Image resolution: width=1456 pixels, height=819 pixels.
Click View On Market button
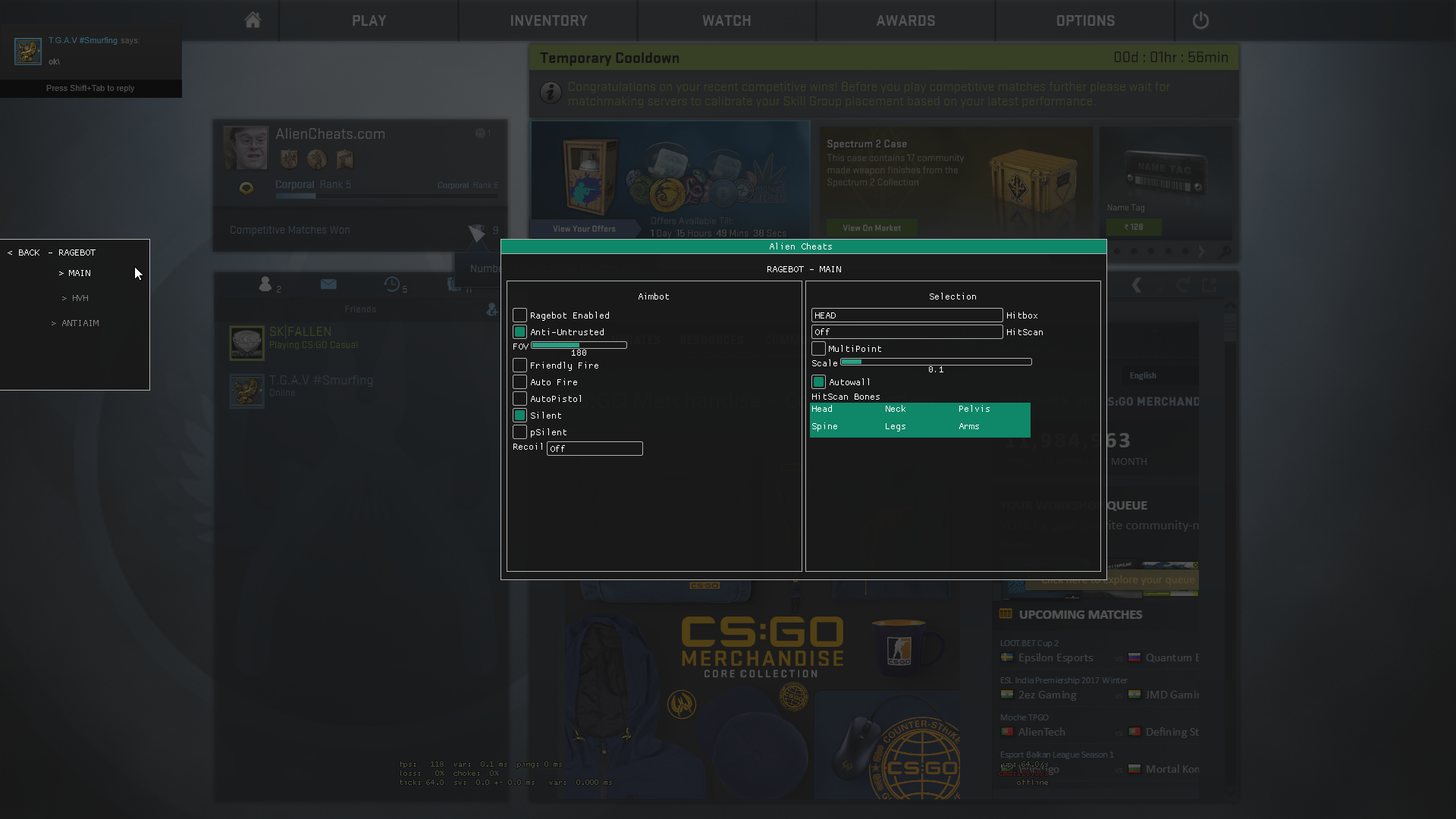(x=871, y=227)
